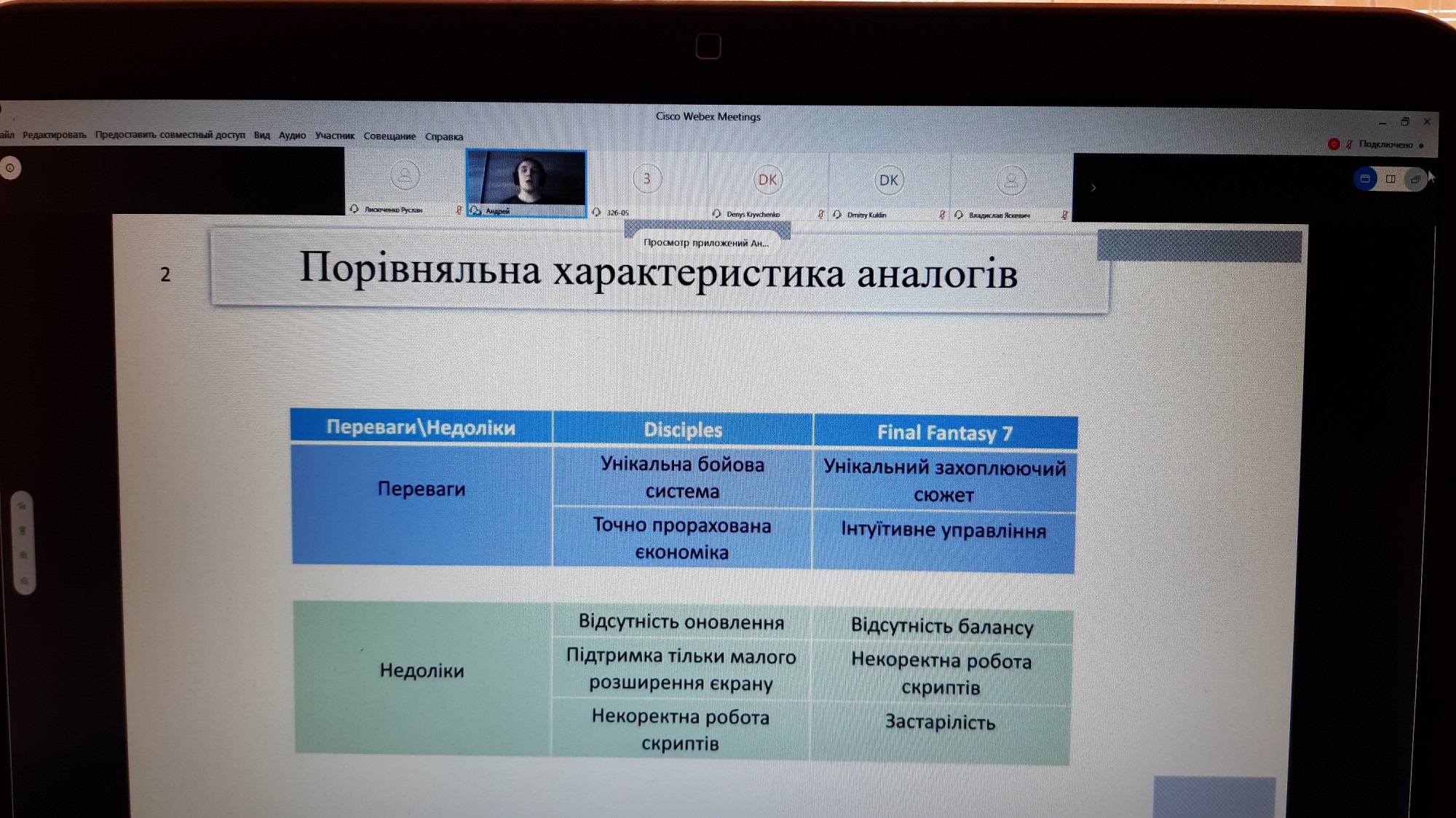Click the Переваги\Недоліки header cell
The height and width of the screenshot is (818, 1456).
coord(421,427)
